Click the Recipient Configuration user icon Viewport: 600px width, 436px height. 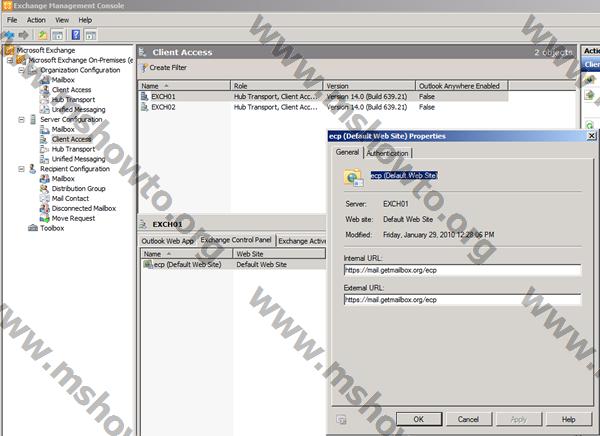pos(33,169)
